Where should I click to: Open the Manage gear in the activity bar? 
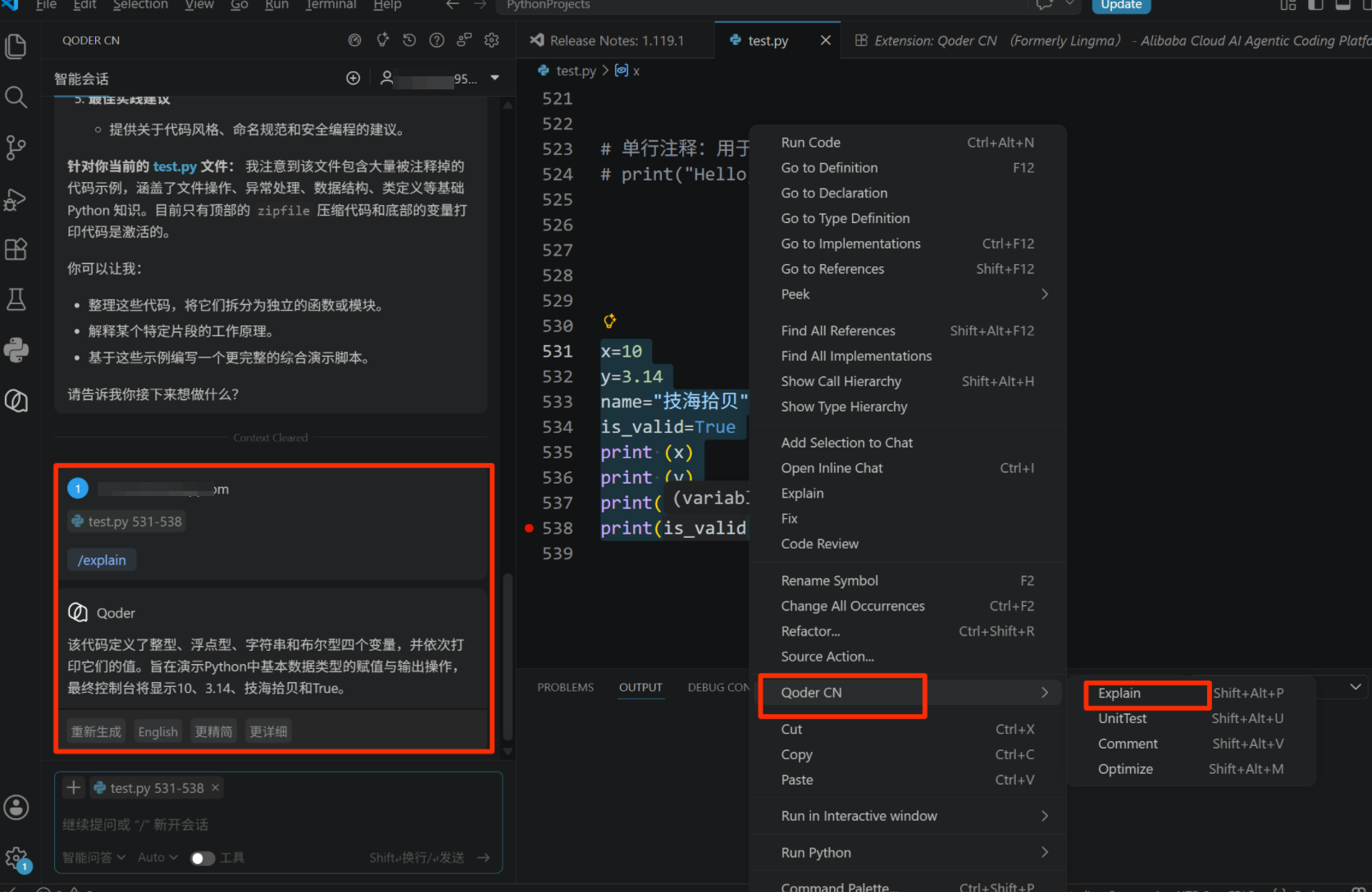coord(16,858)
